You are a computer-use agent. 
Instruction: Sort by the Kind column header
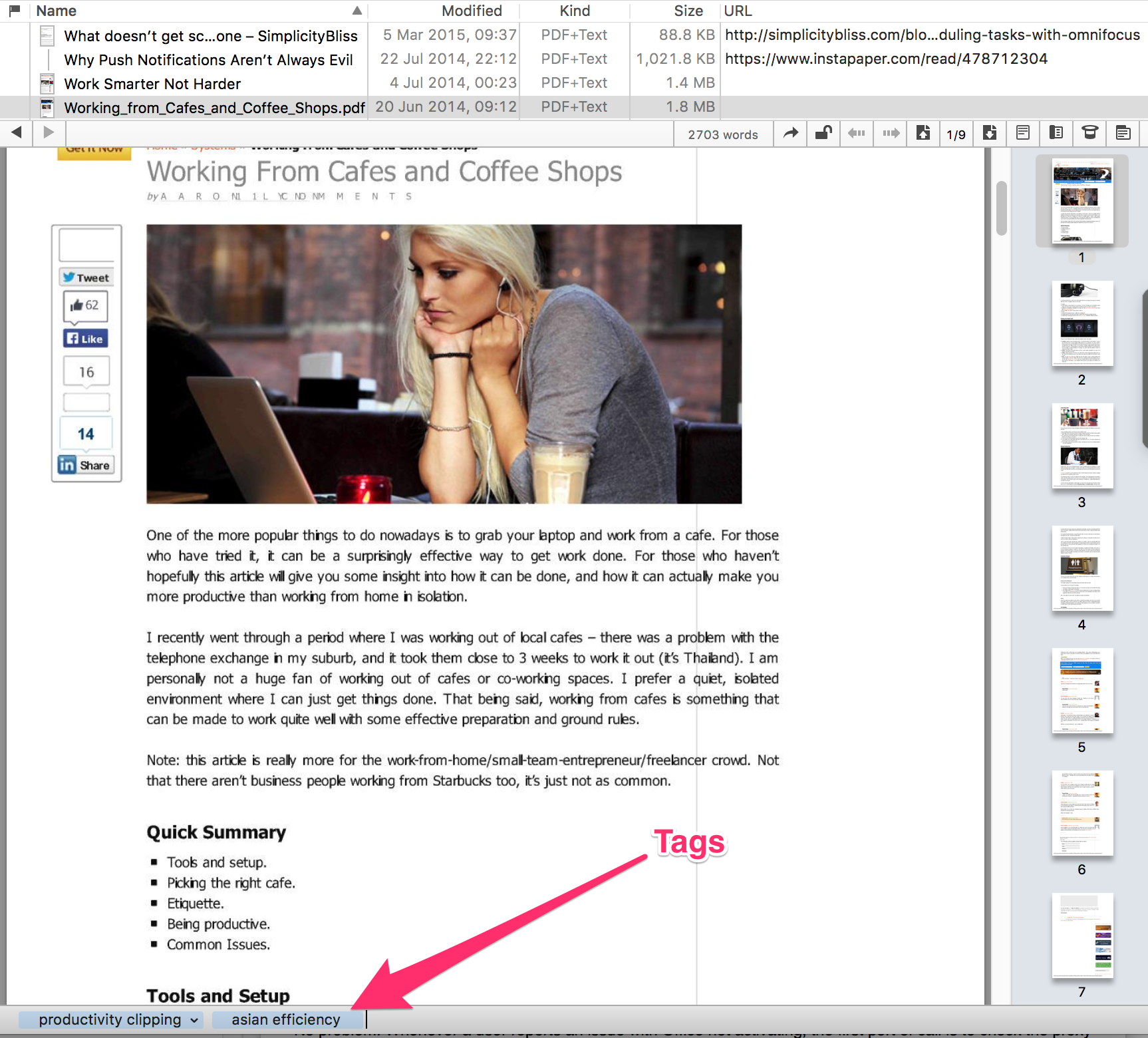pos(575,11)
